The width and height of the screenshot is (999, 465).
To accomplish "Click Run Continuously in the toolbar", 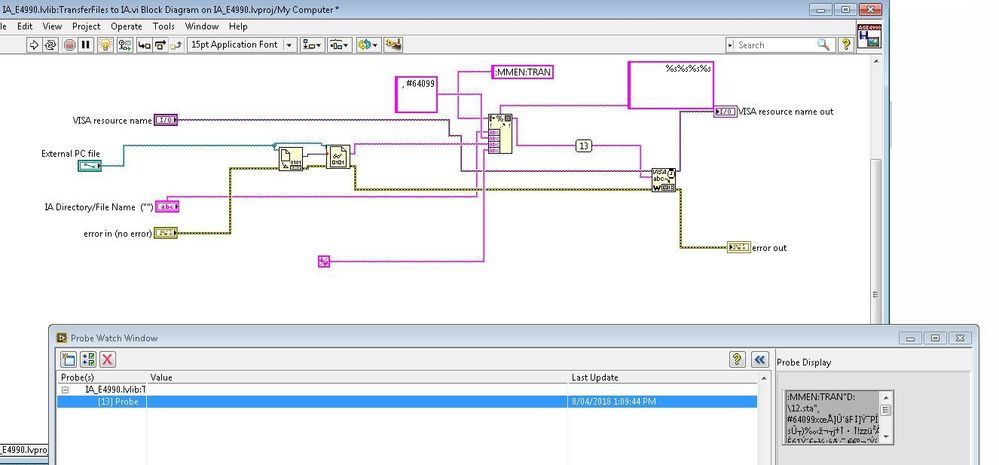I will pyautogui.click(x=51, y=45).
